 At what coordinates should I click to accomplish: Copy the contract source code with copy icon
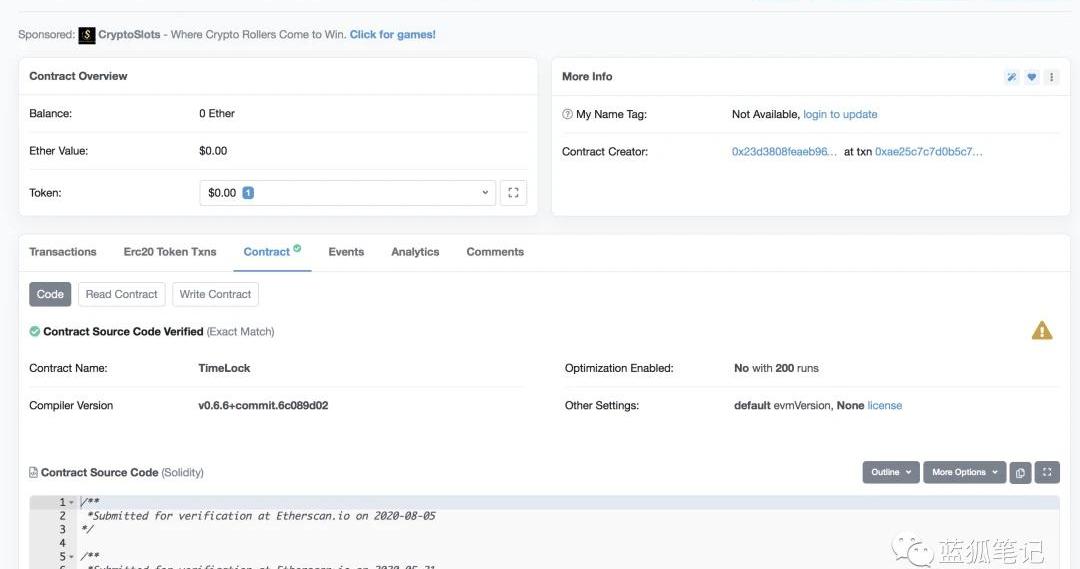coord(1020,473)
